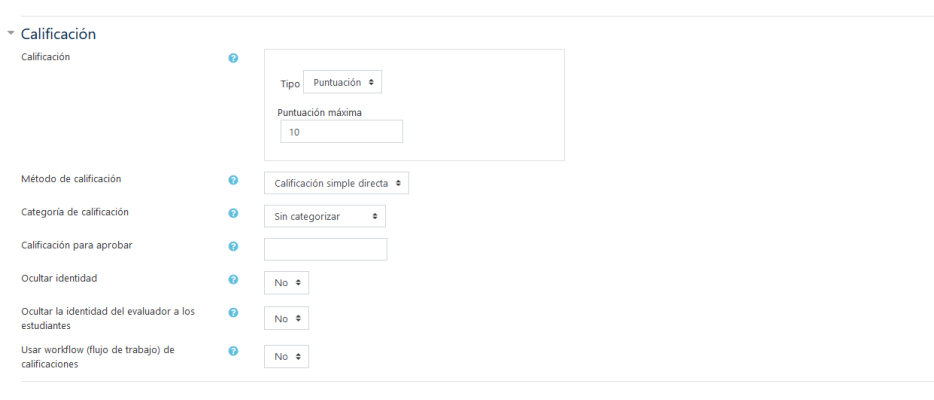Open the Tipo Puntuación dropdown
Screen dimensions: 934x400
pos(343,82)
